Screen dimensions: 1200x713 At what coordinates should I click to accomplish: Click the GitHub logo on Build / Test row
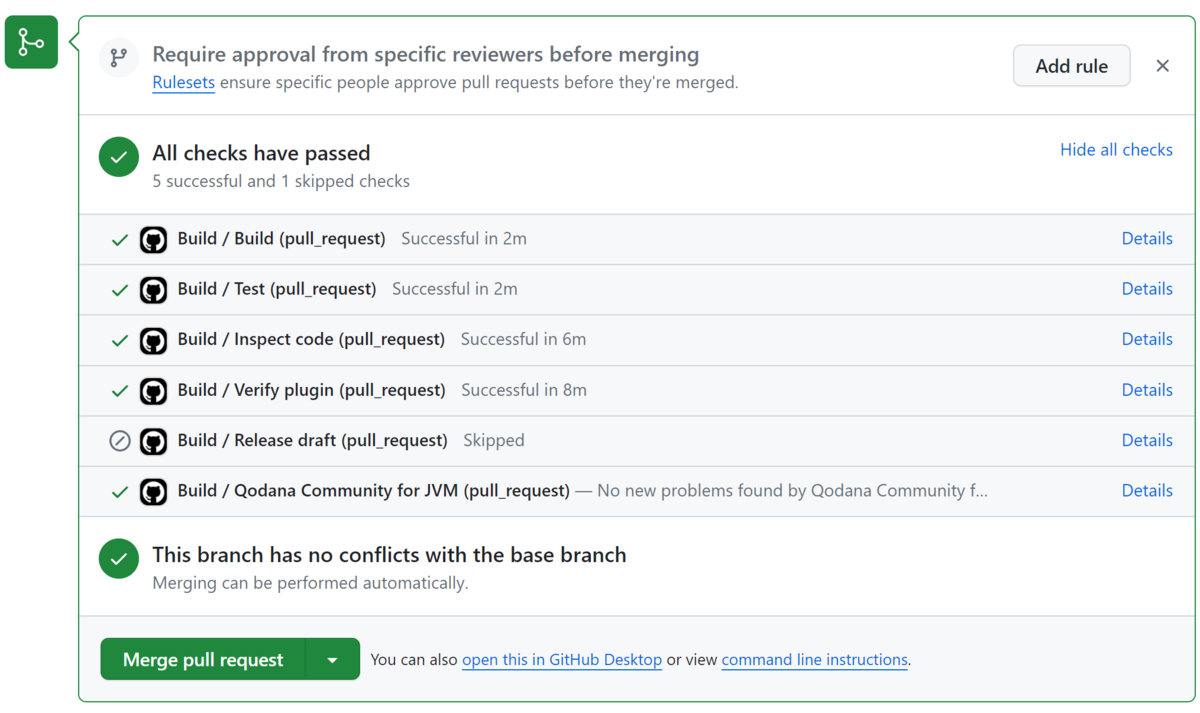click(x=153, y=290)
